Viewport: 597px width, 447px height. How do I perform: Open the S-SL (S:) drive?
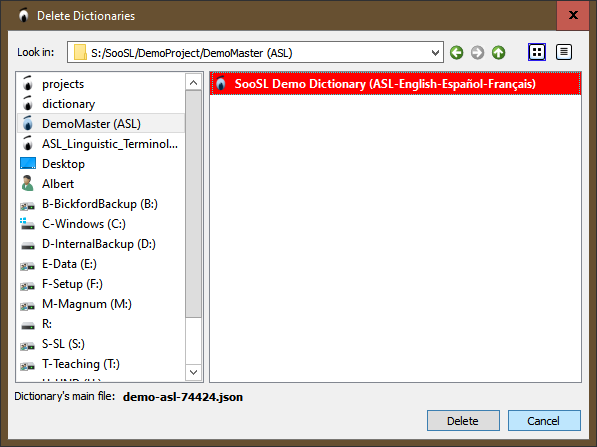101,344
